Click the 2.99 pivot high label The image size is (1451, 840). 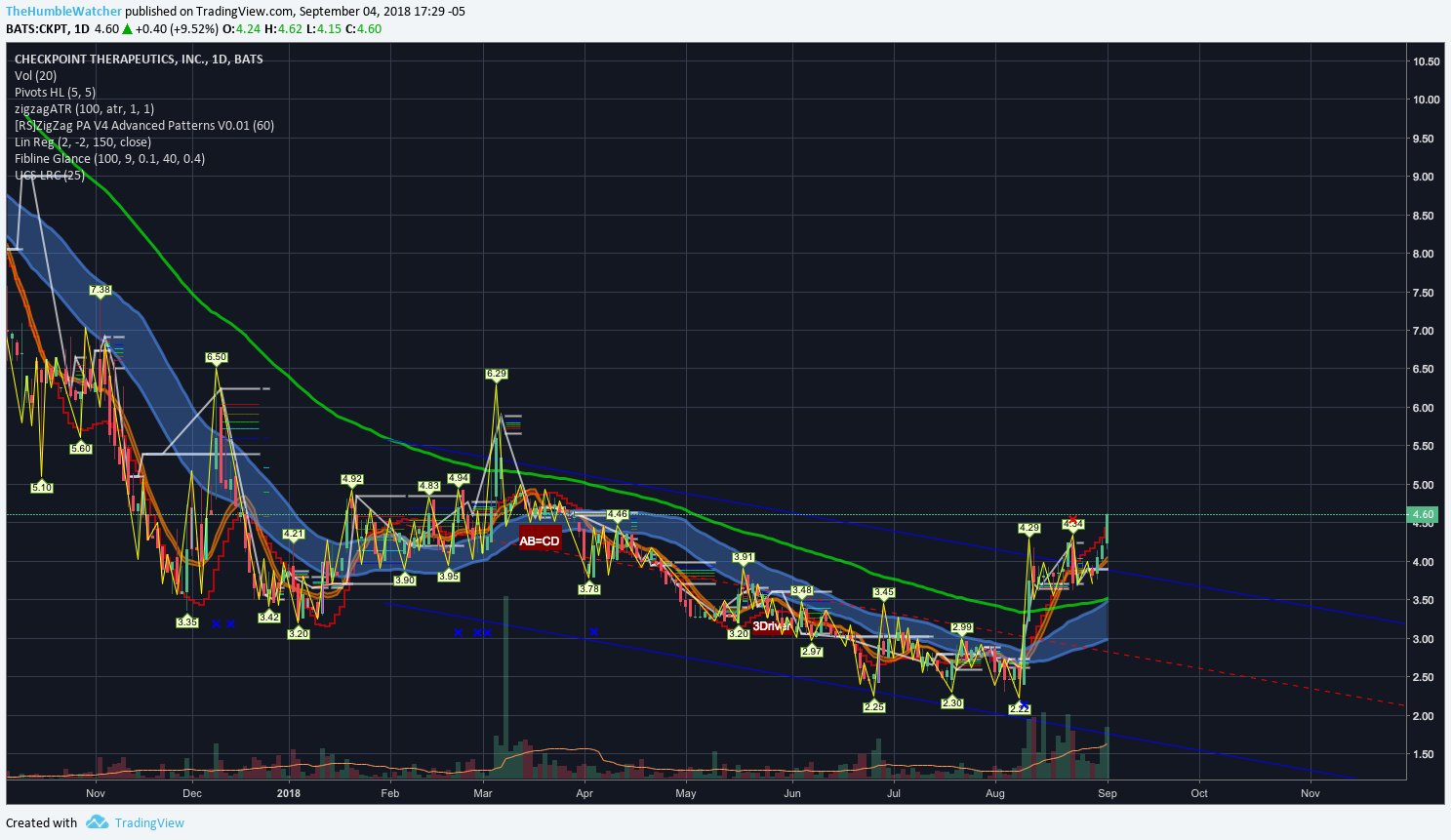pyautogui.click(x=962, y=627)
